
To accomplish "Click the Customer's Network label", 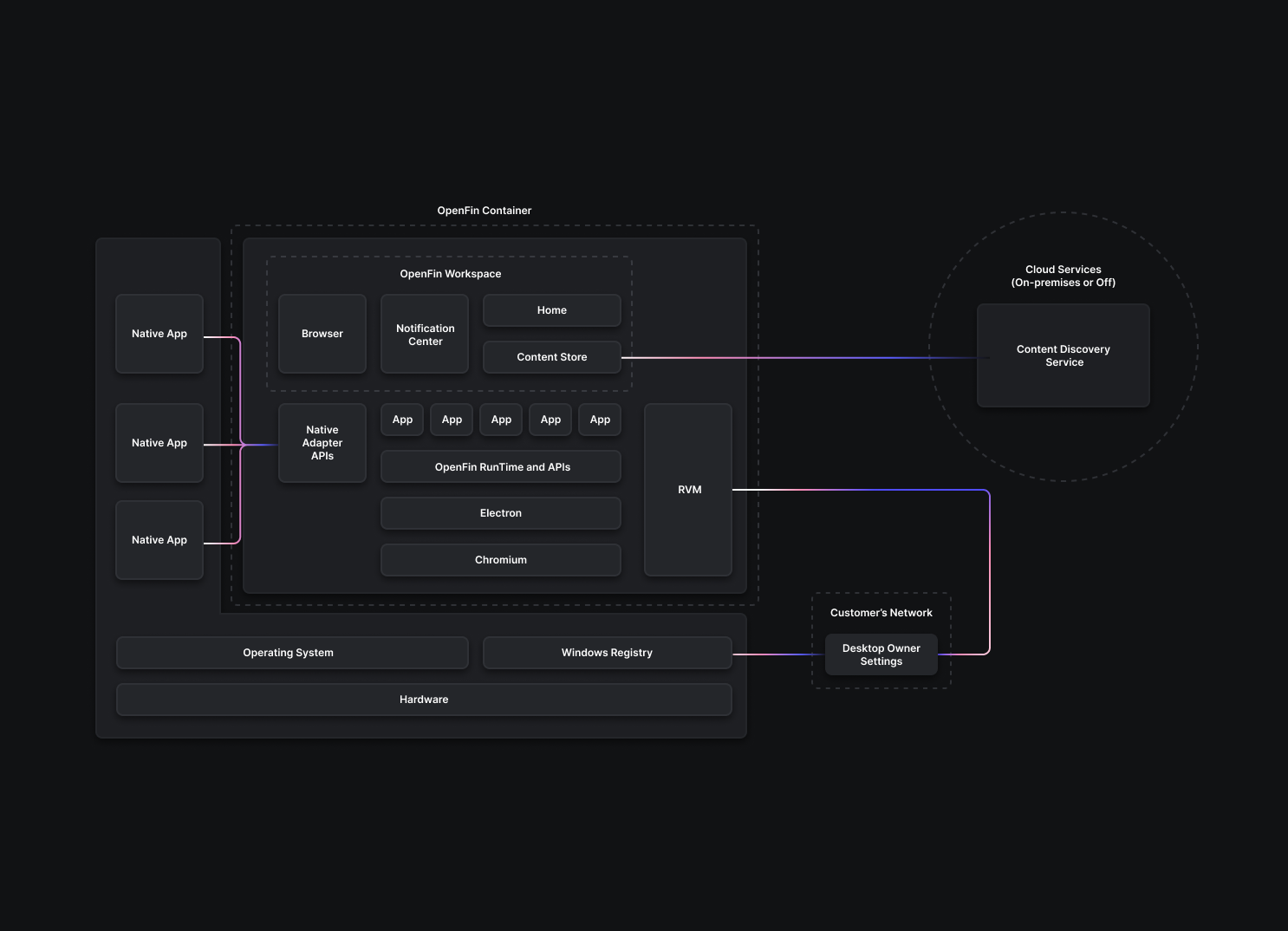I will 881,613.
